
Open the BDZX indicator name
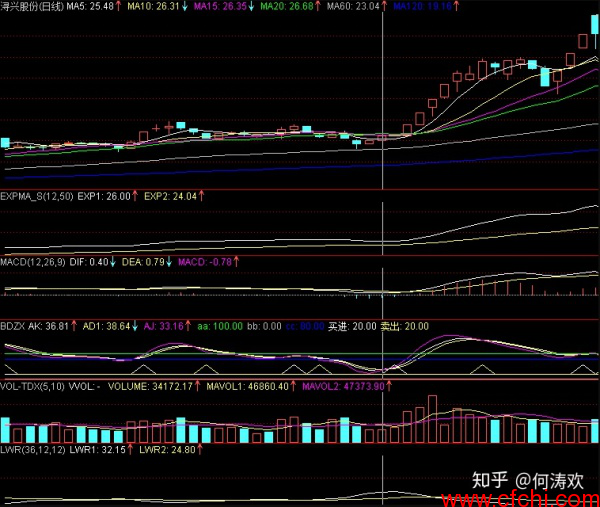coord(12,326)
